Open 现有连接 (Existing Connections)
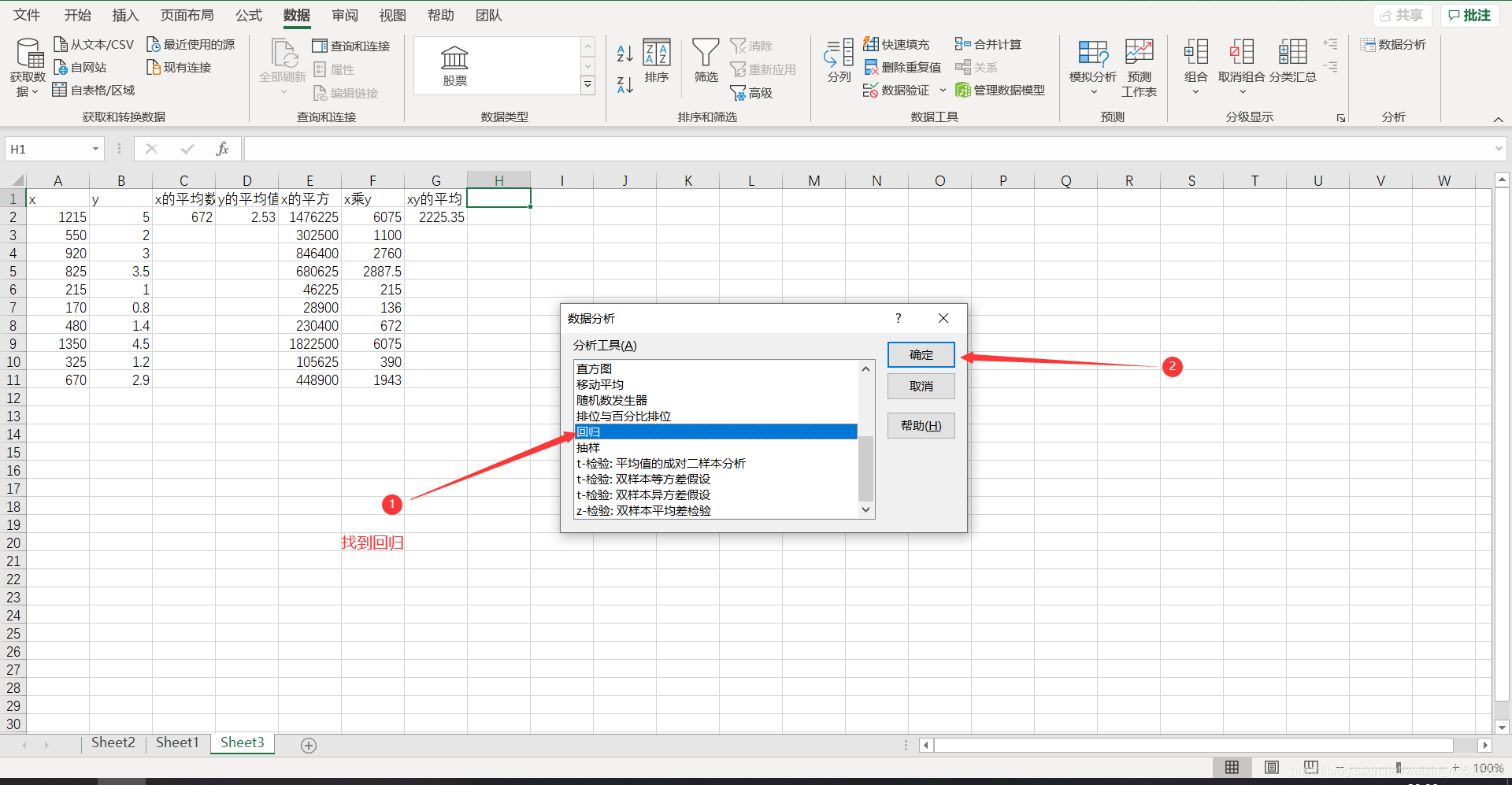 click(180, 67)
